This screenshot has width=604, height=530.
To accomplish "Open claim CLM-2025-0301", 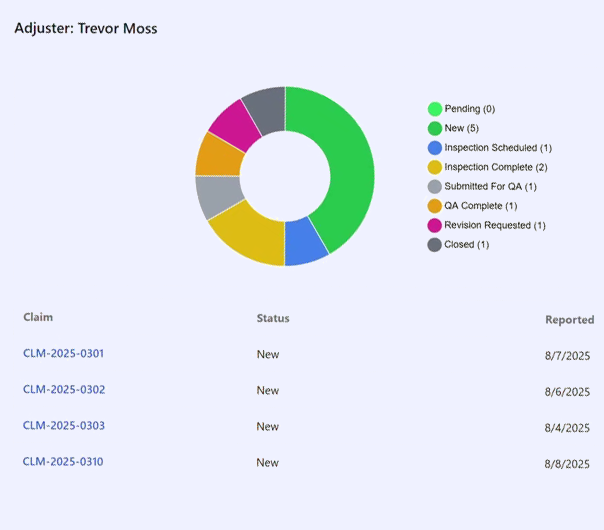I will tap(63, 354).
